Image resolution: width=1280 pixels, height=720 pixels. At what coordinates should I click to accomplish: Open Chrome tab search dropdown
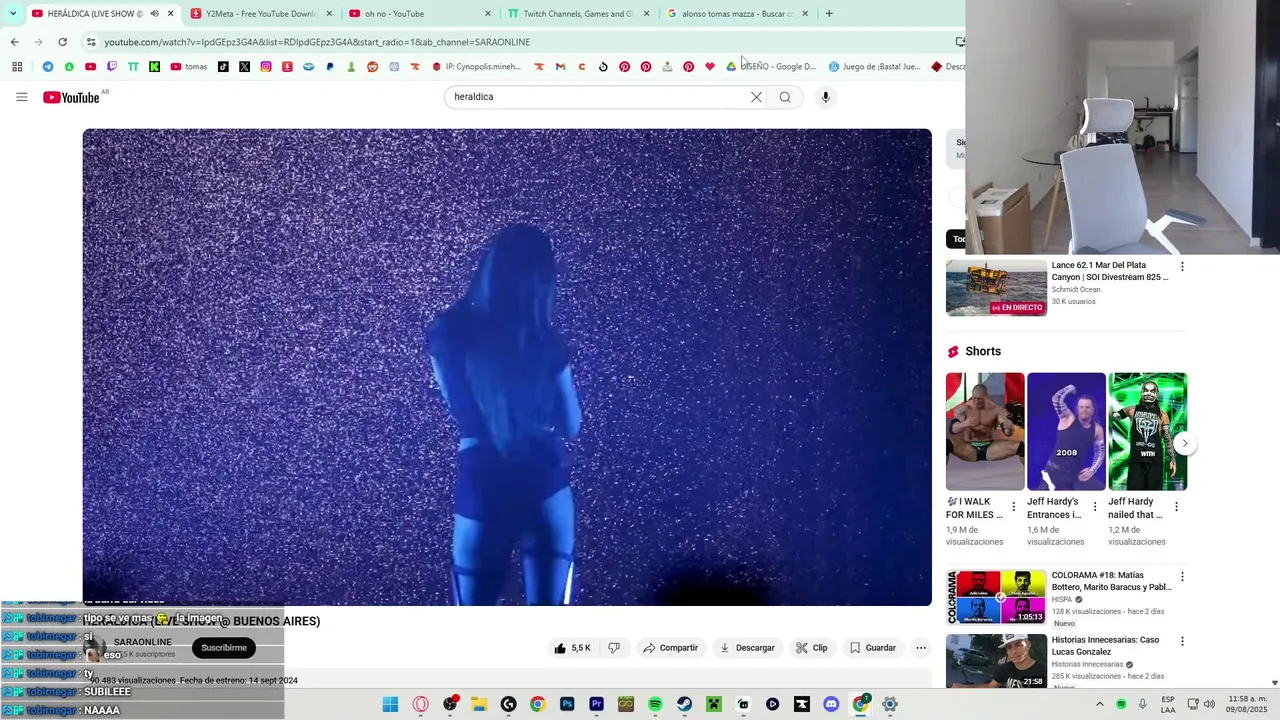pyautogui.click(x=13, y=14)
